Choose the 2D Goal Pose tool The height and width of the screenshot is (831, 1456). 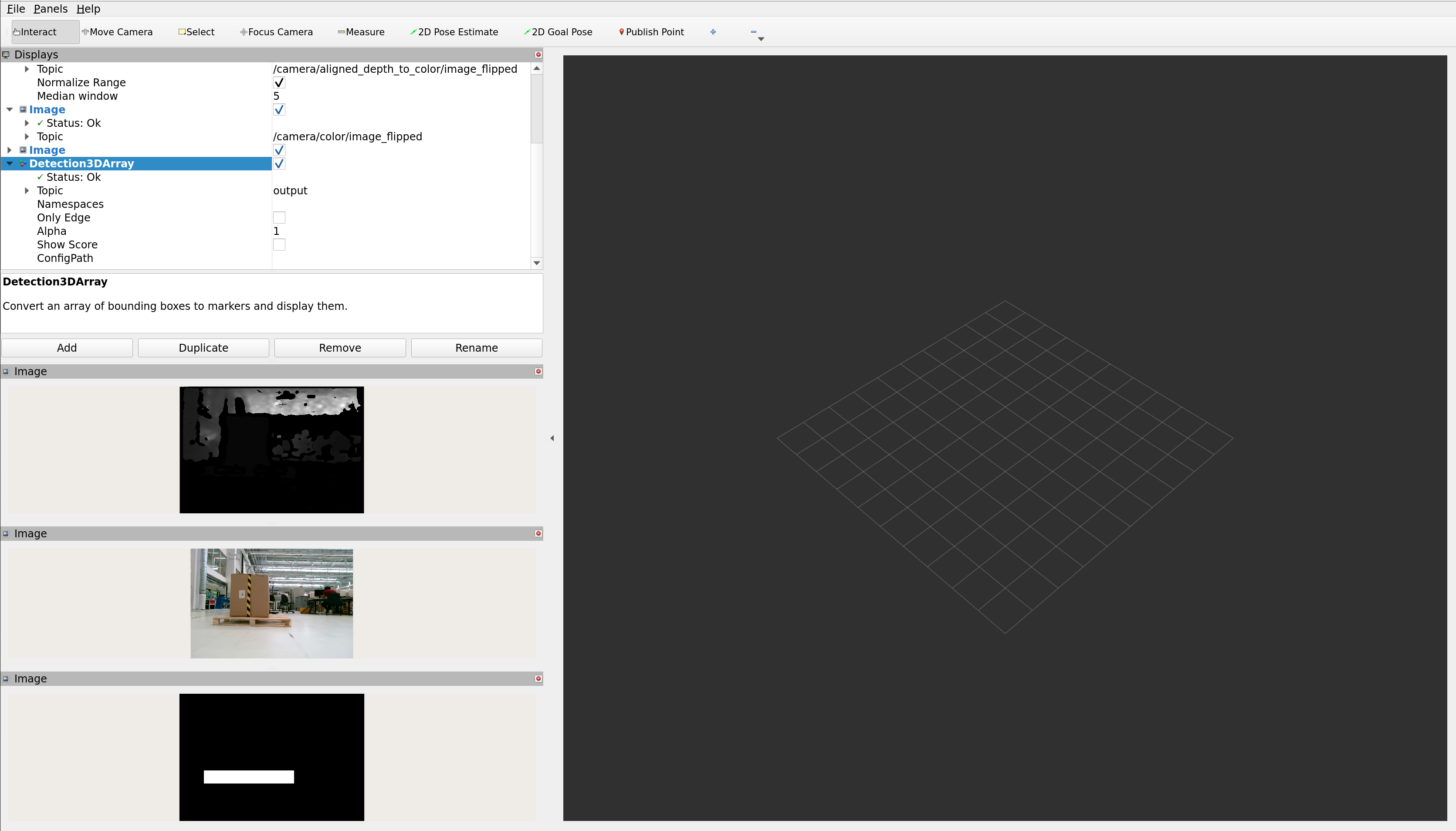[558, 32]
